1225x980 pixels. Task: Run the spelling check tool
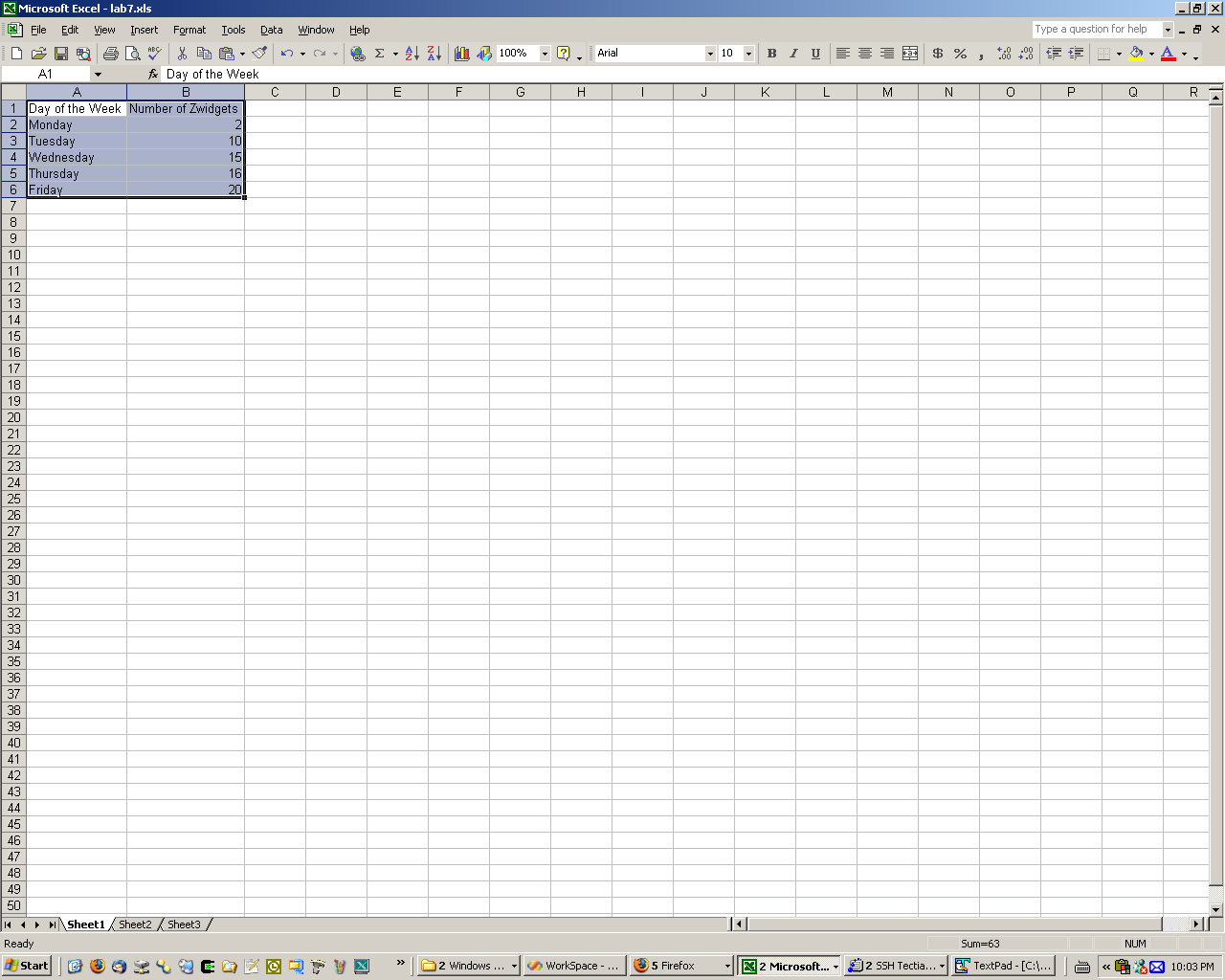(154, 54)
